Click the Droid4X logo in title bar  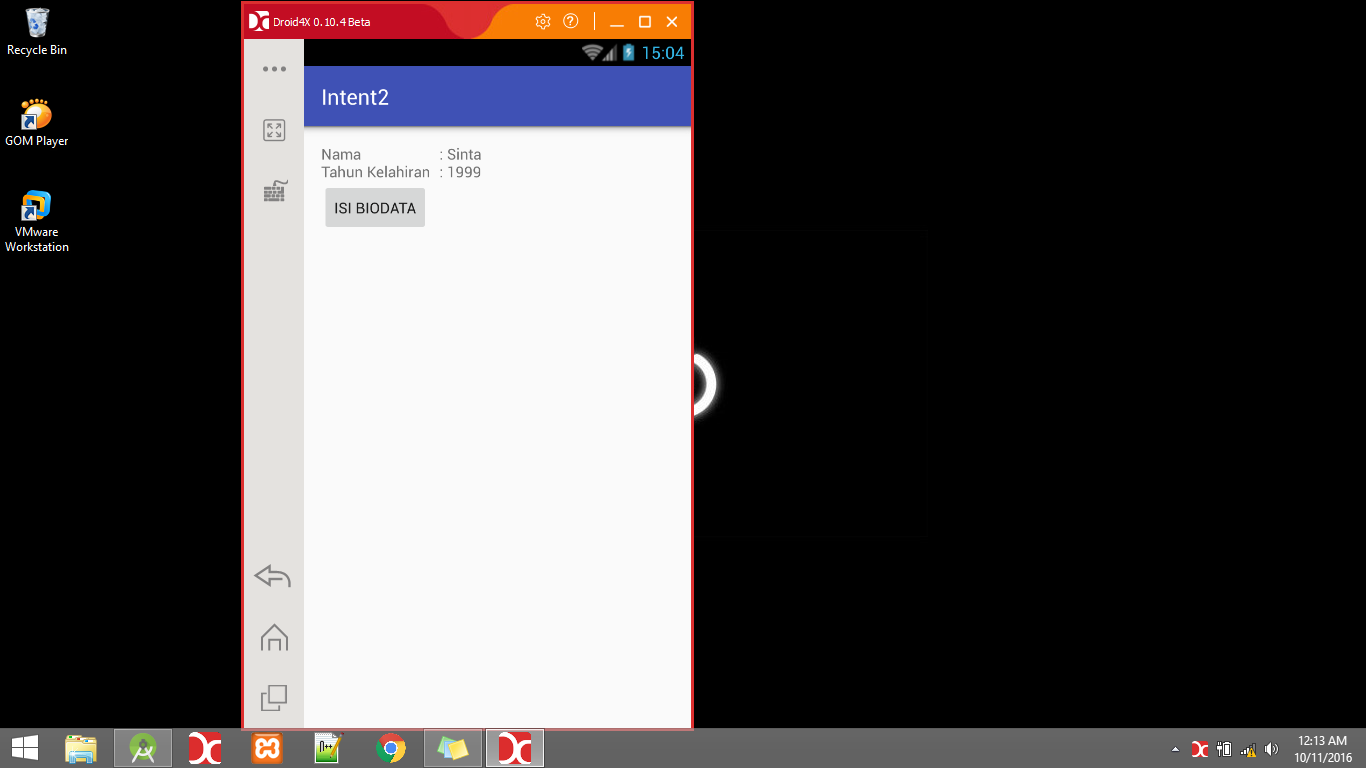258,21
